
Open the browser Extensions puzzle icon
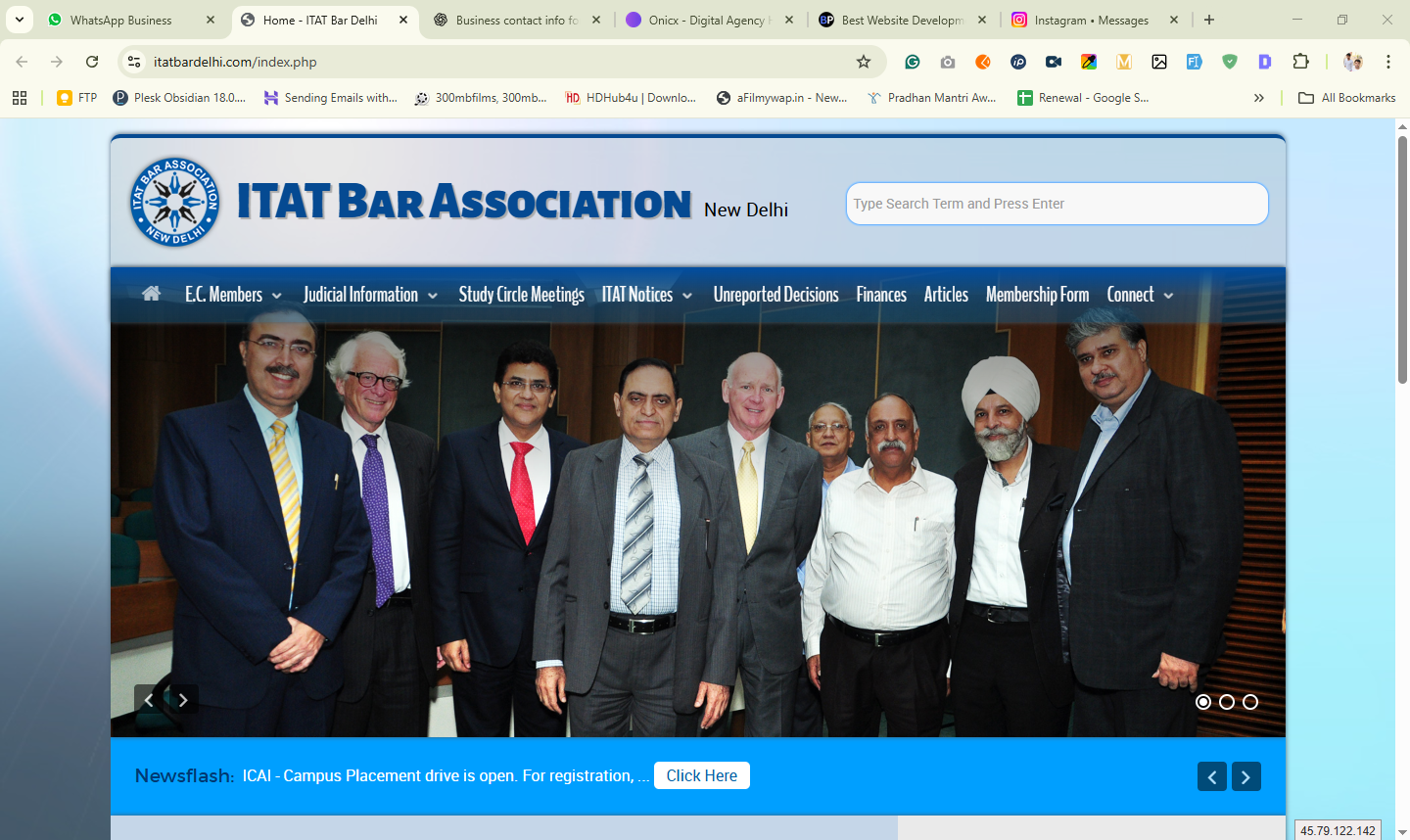click(x=1300, y=62)
